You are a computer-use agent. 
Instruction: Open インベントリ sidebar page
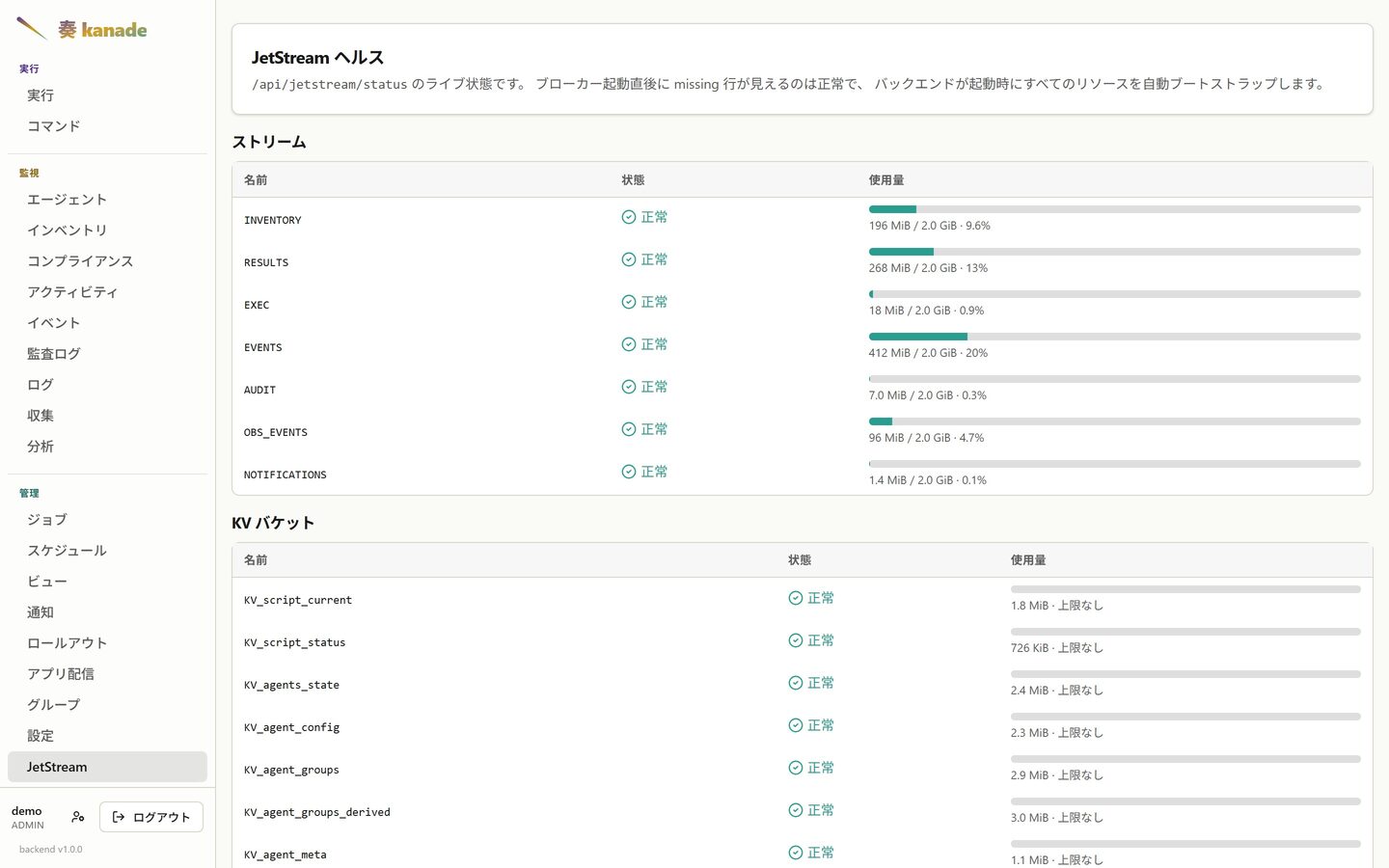[x=107, y=231]
